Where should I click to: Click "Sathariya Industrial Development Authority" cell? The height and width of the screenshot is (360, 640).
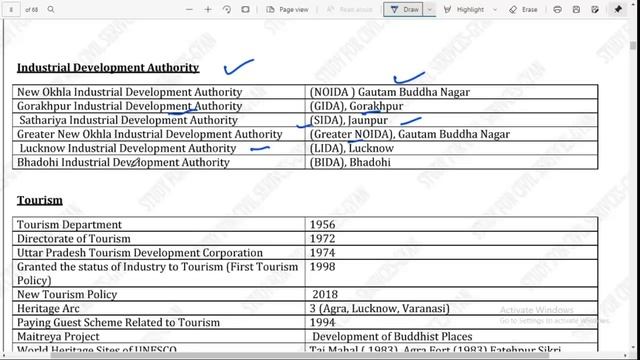pos(158,120)
